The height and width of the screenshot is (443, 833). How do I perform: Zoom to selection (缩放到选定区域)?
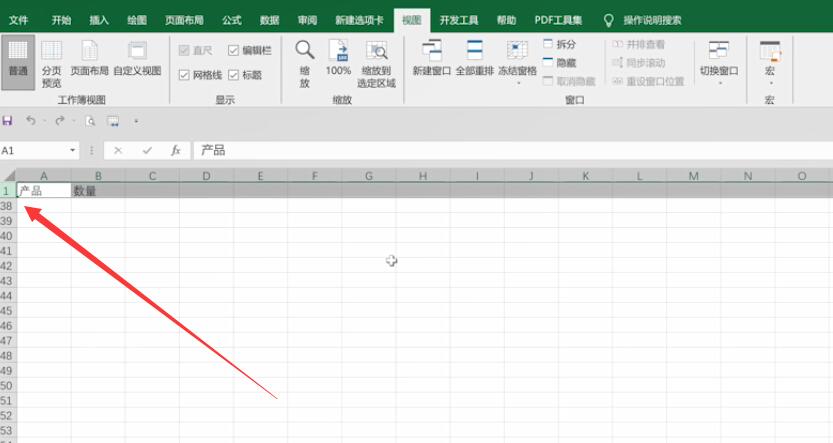376,63
